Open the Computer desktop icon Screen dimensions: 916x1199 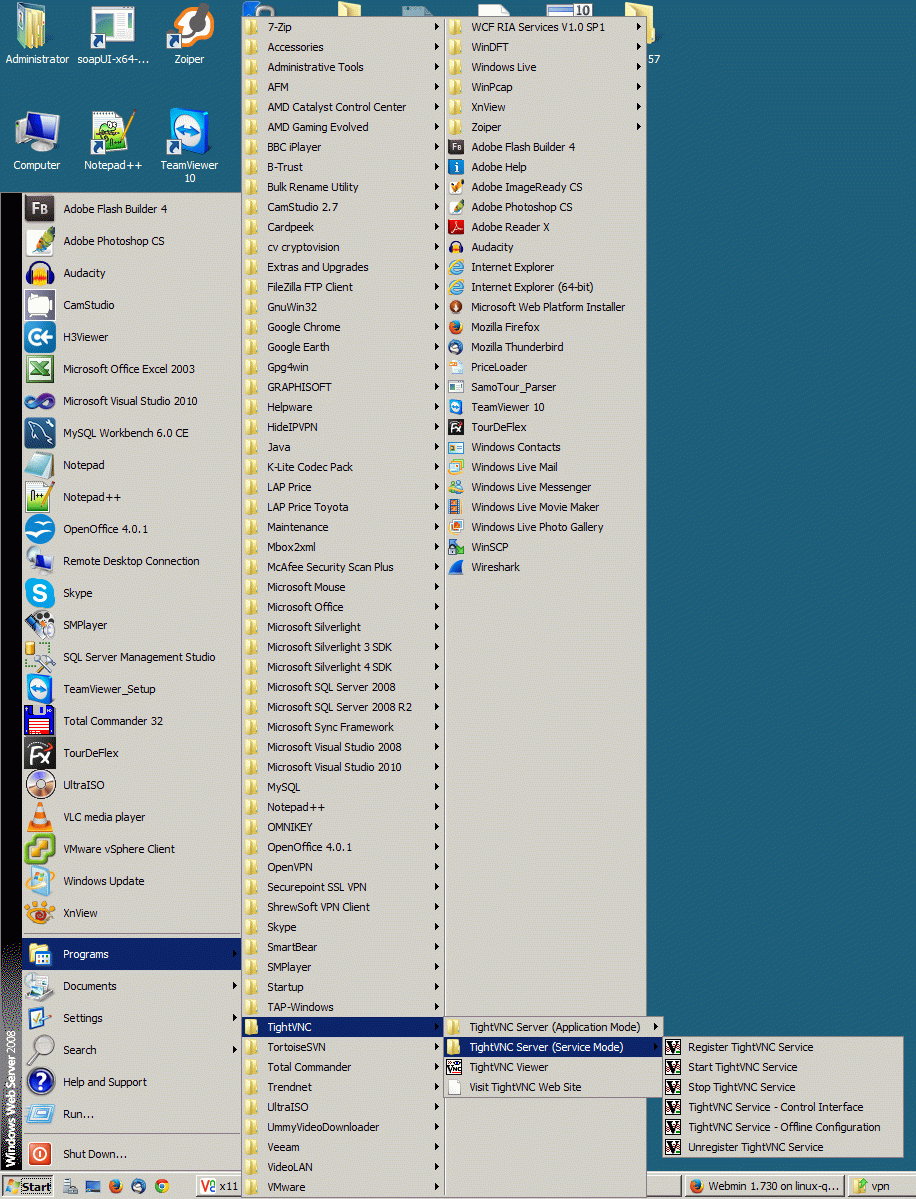point(37,141)
